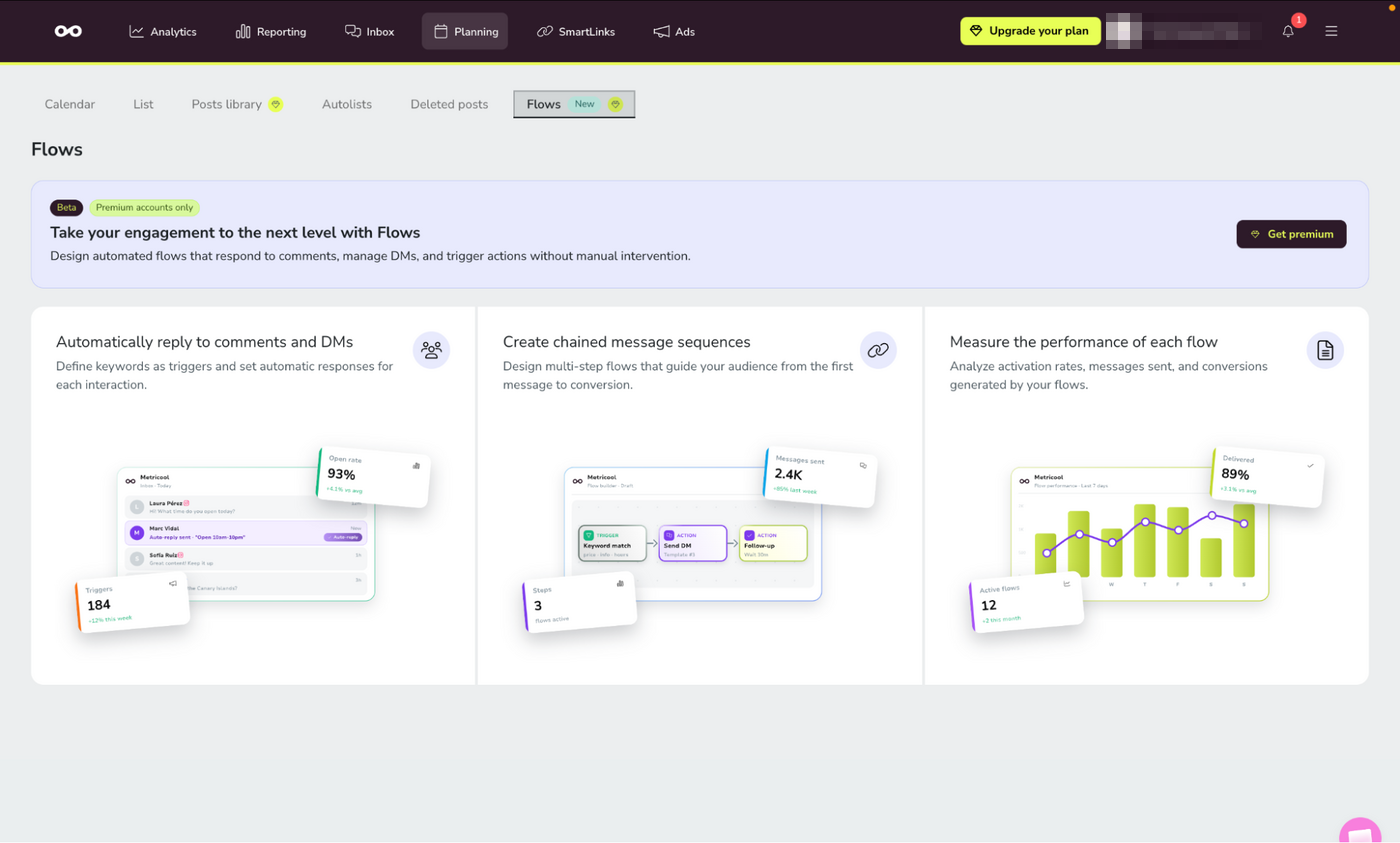Click the chain link icon on the sequences card
1400x843 pixels.
click(878, 350)
